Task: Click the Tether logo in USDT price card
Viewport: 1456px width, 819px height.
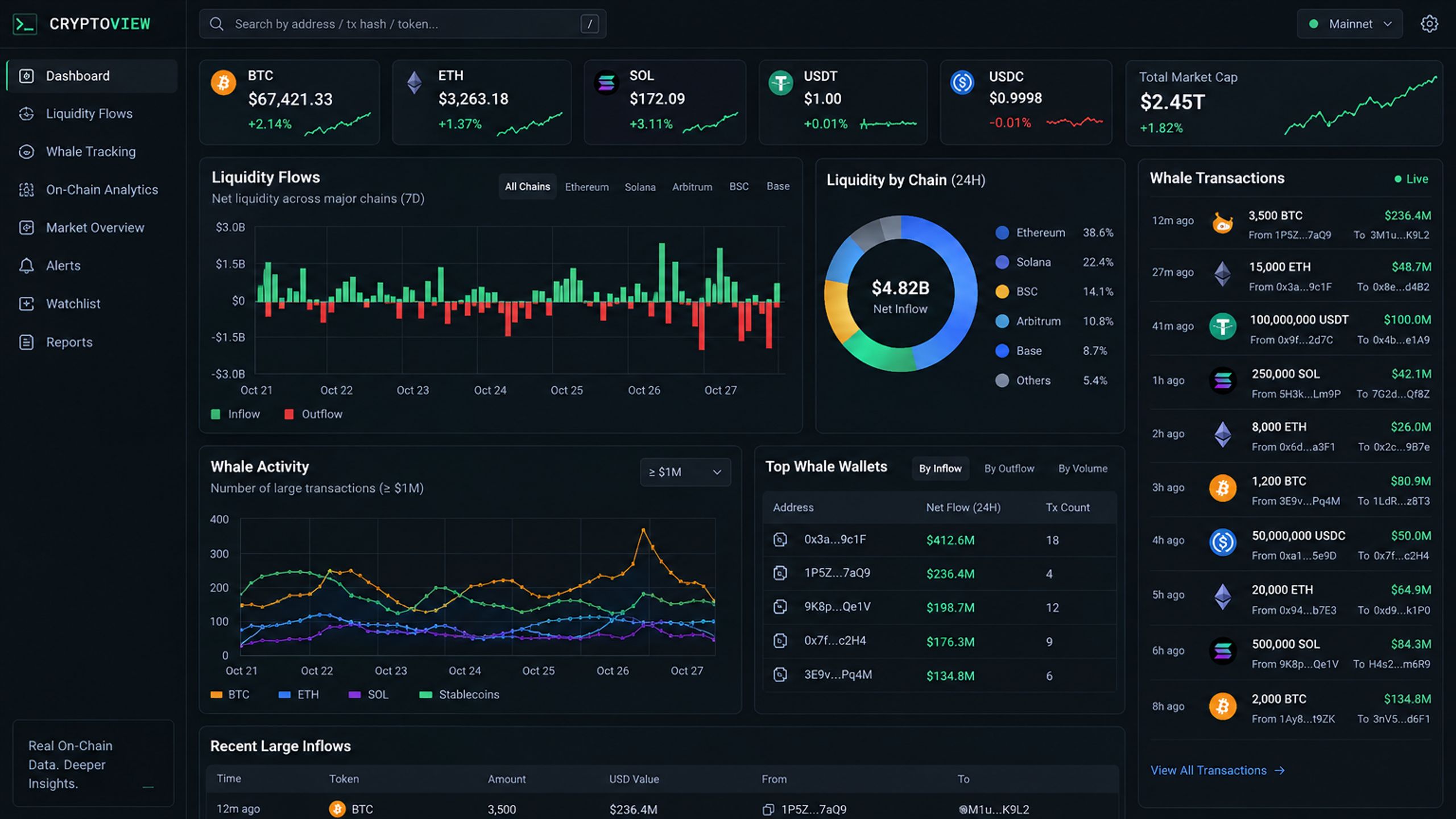Action: click(x=780, y=83)
